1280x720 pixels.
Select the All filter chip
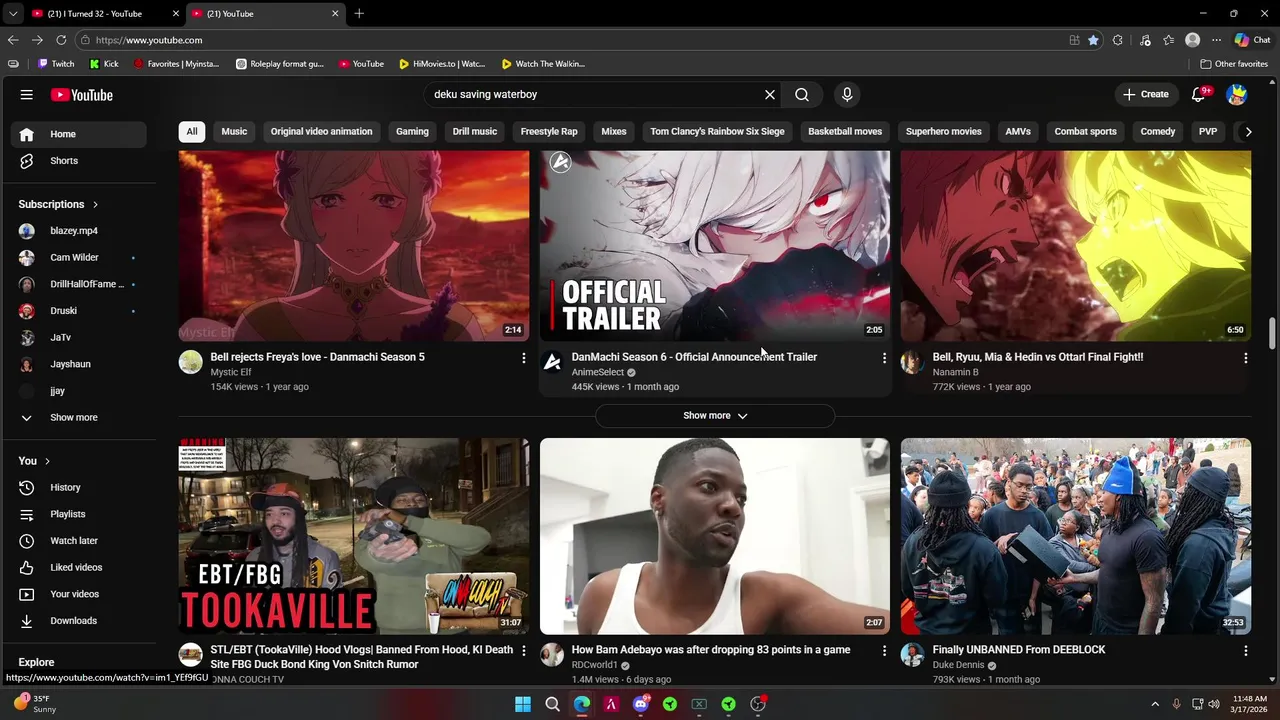click(192, 132)
